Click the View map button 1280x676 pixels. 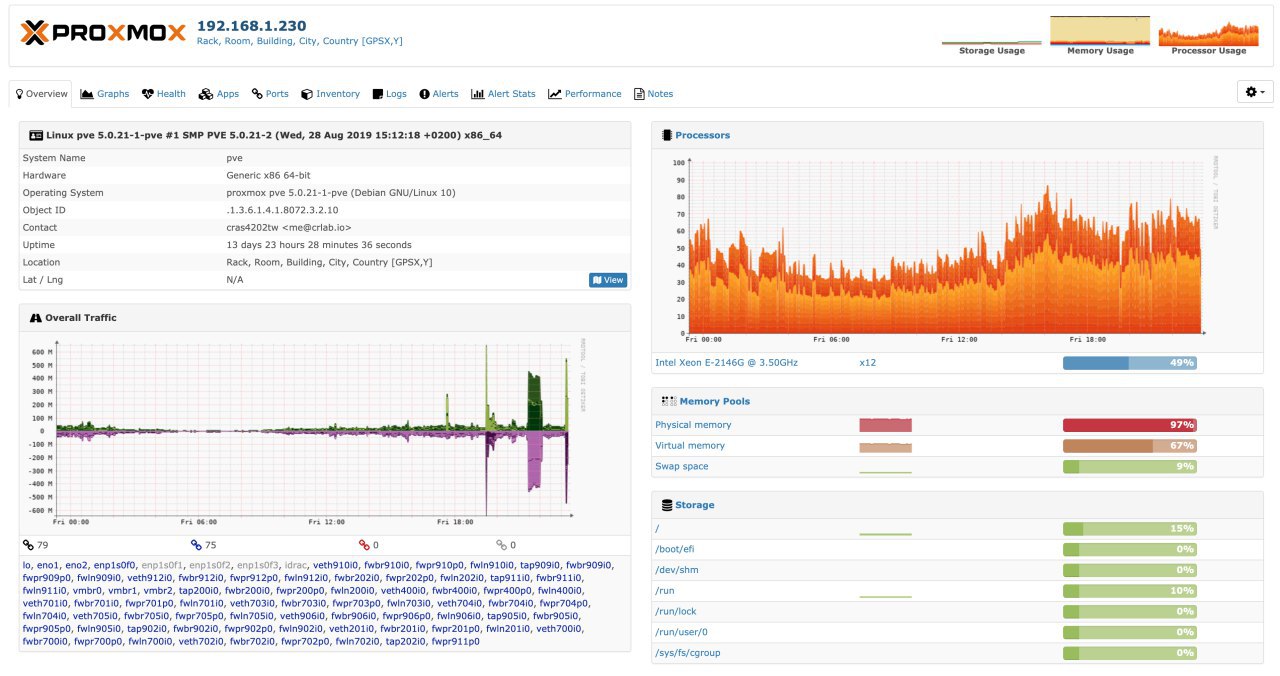[608, 280]
